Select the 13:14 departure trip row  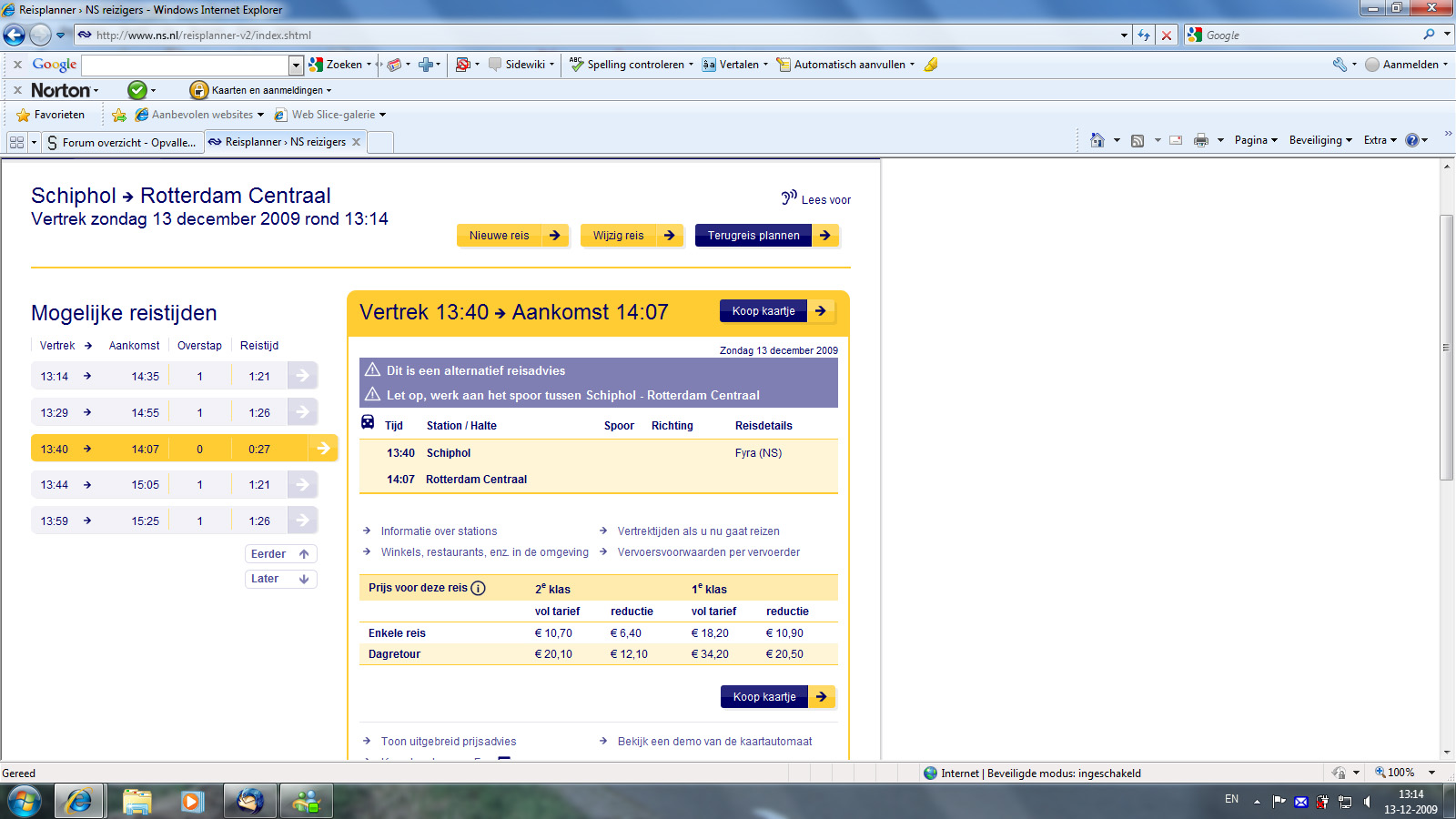175,376
